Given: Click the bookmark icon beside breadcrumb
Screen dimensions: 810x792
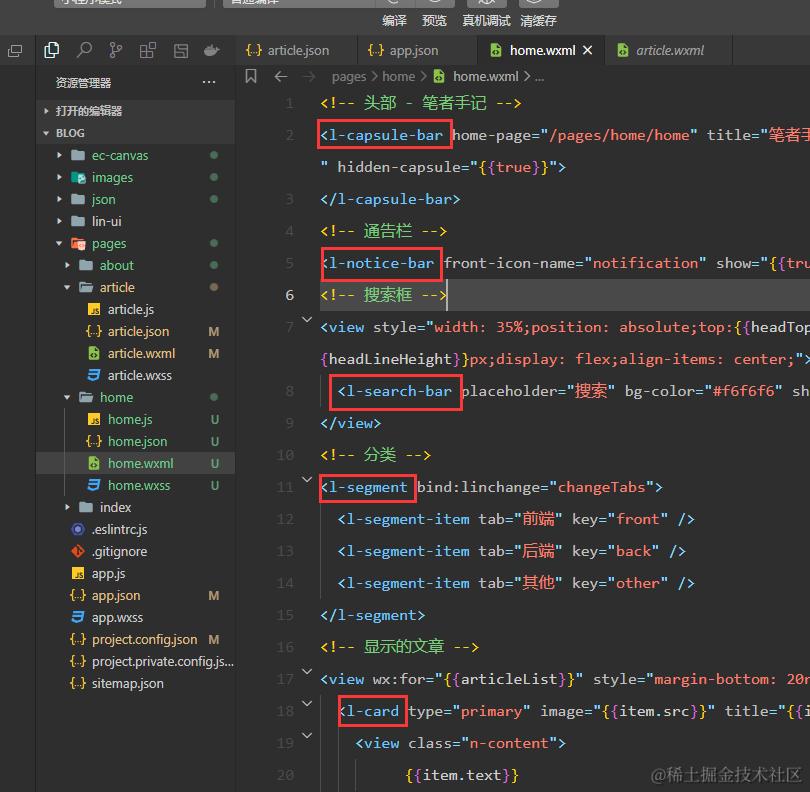Looking at the screenshot, I should (x=251, y=76).
